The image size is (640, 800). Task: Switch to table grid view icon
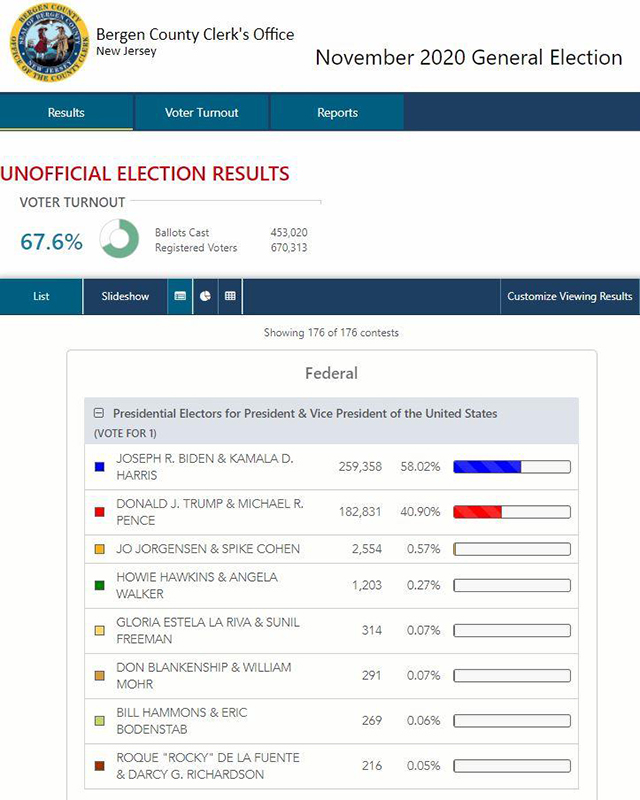(230, 296)
